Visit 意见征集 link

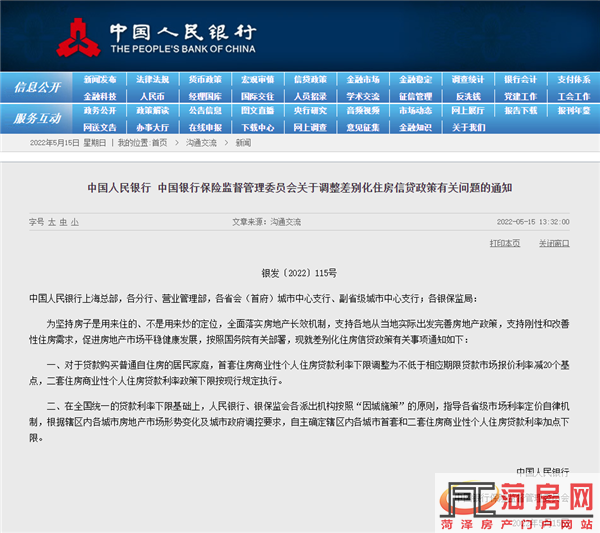click(x=363, y=127)
